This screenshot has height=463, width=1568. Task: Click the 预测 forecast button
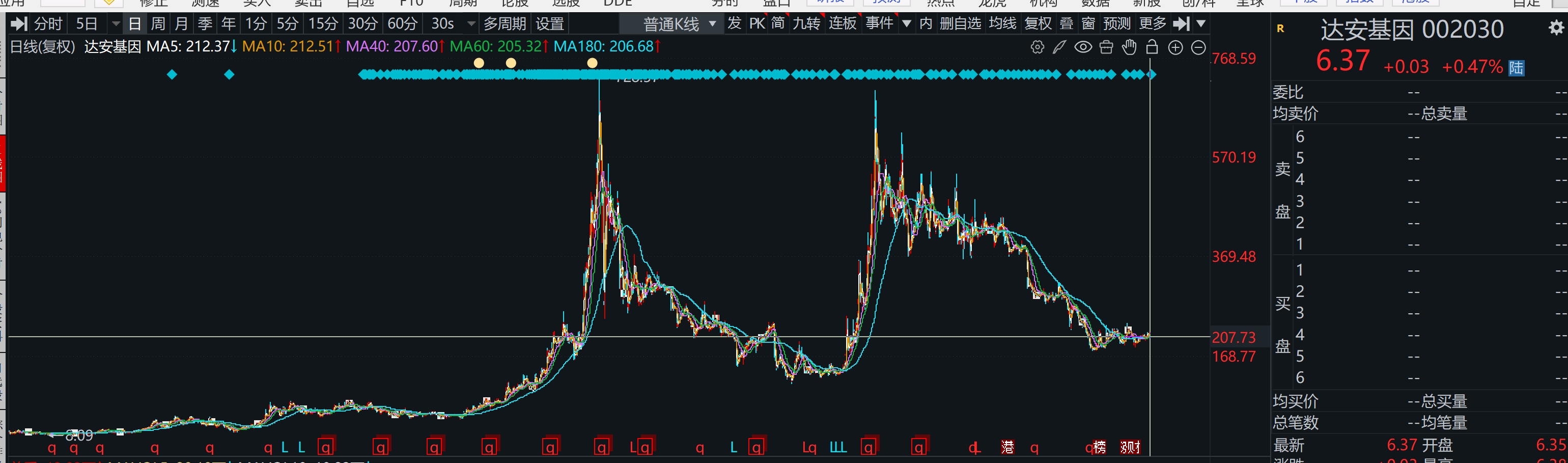click(x=1117, y=23)
